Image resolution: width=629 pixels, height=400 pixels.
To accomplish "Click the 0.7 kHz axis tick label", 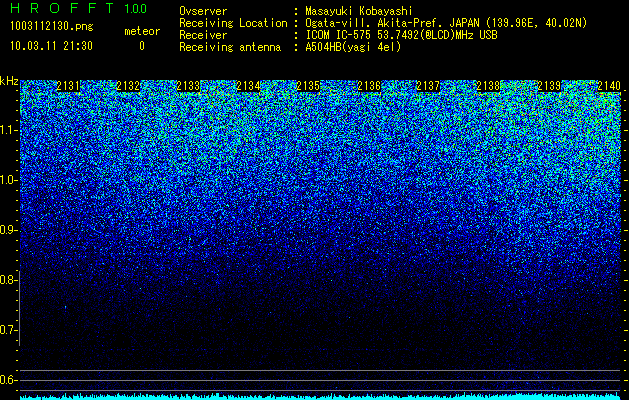I will click(x=7, y=330).
